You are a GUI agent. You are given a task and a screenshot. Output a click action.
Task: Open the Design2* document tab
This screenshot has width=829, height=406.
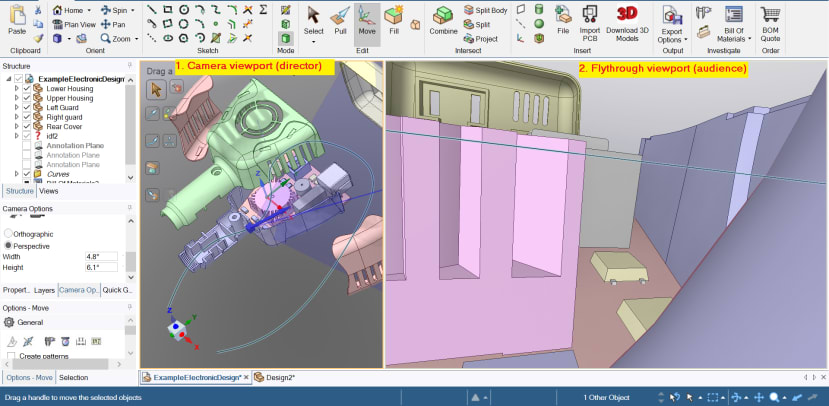click(274, 377)
